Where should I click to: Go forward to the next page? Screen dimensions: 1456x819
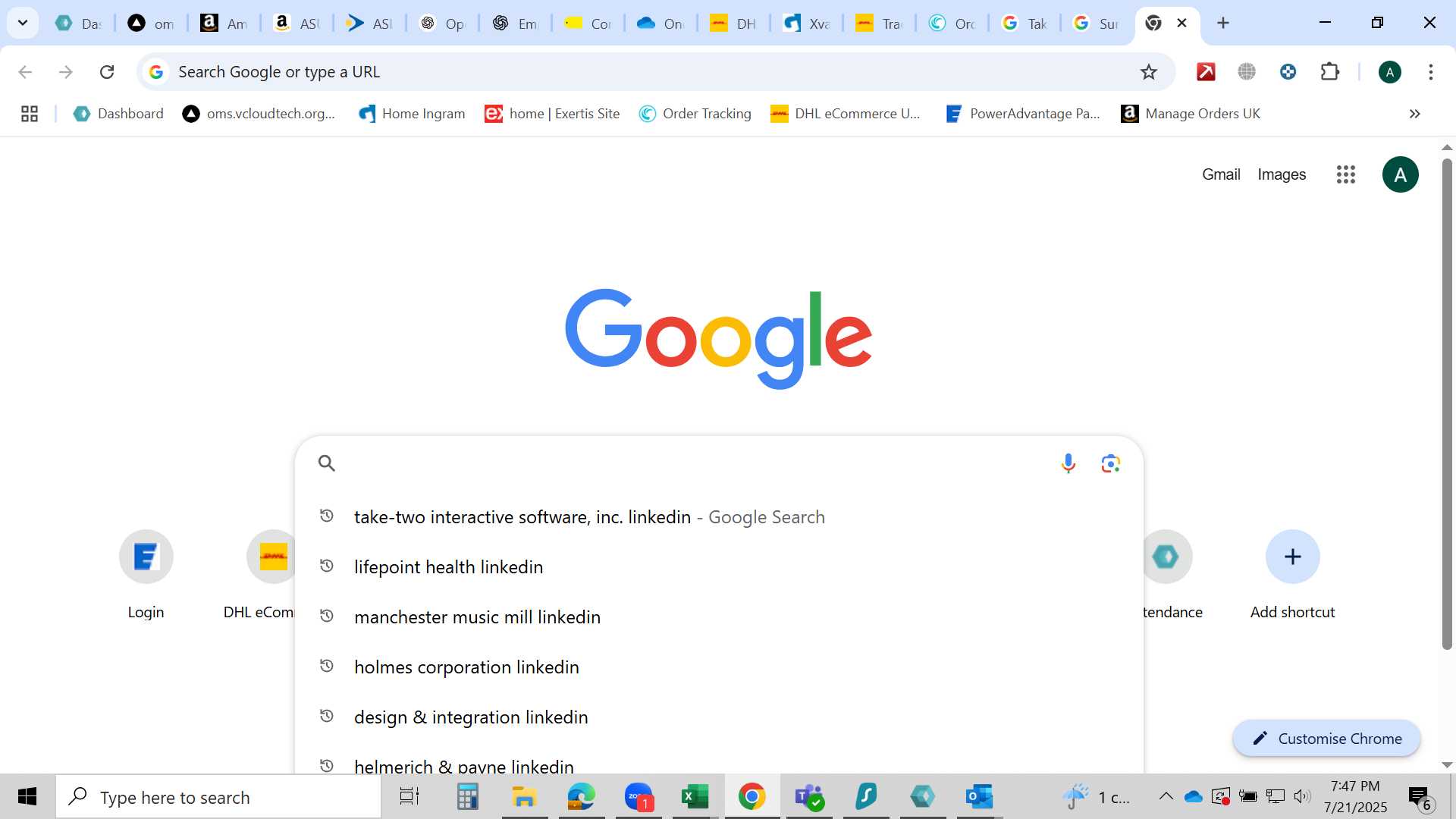pyautogui.click(x=66, y=72)
